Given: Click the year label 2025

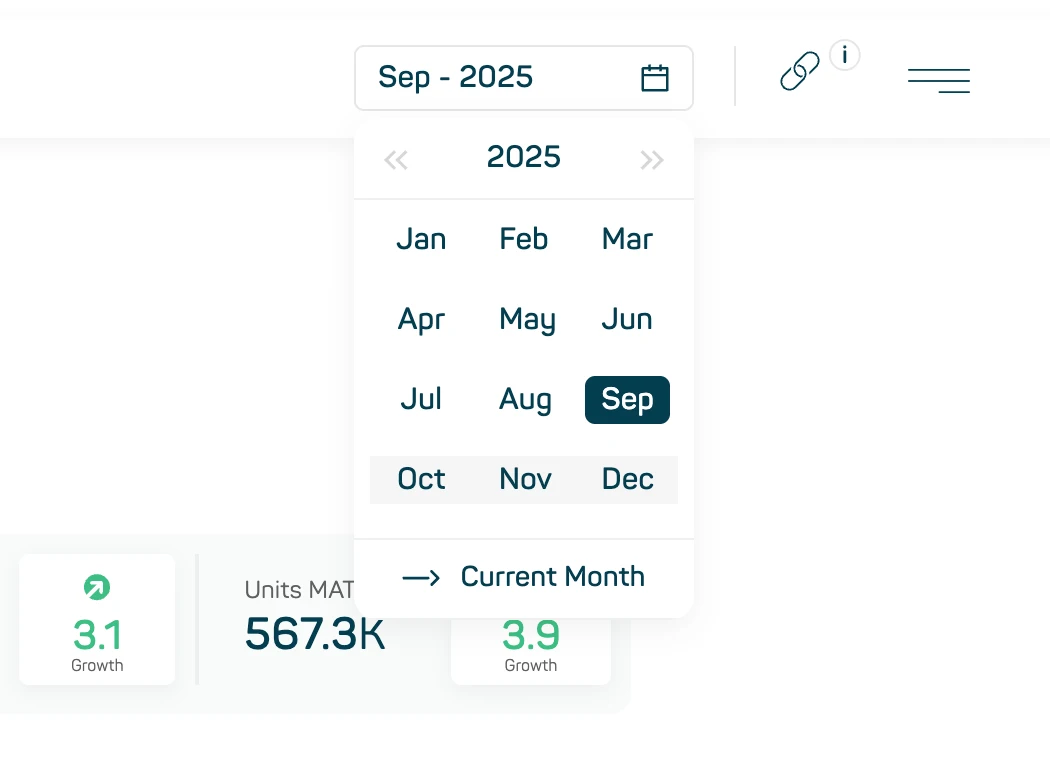Looking at the screenshot, I should point(523,157).
